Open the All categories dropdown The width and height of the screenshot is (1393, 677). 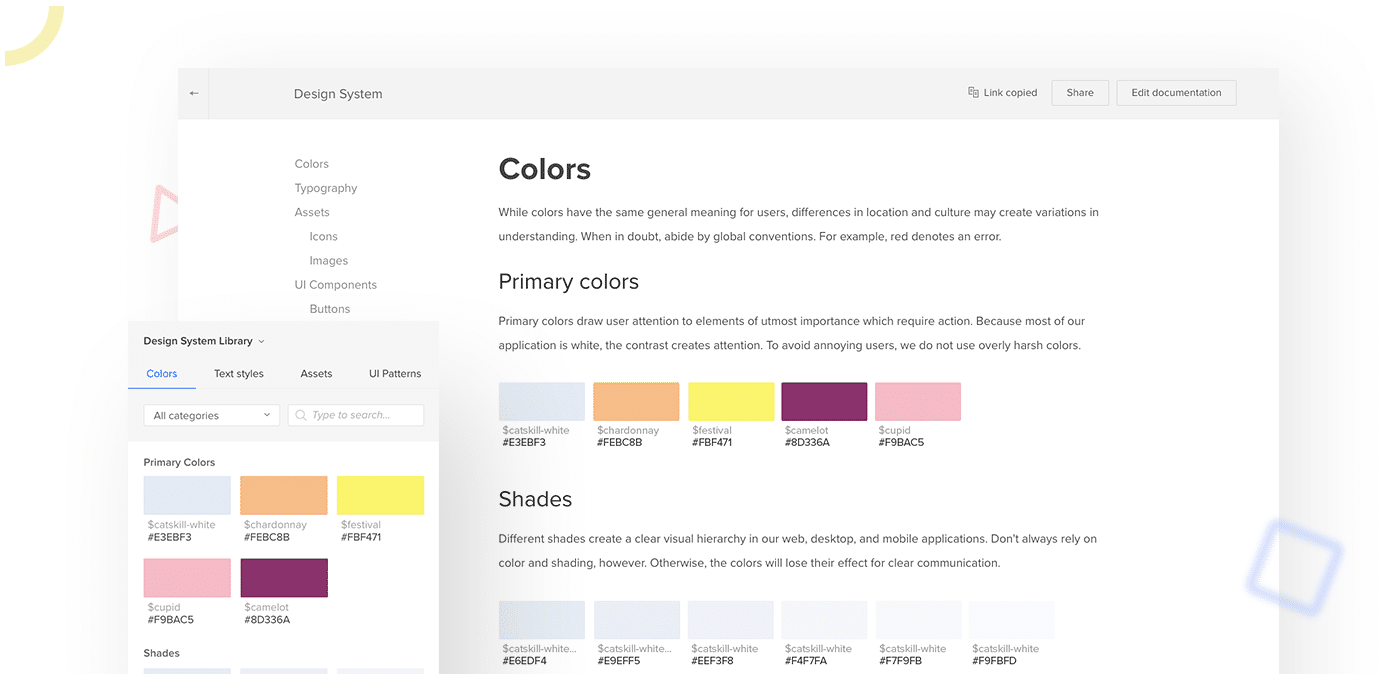pyautogui.click(x=211, y=415)
